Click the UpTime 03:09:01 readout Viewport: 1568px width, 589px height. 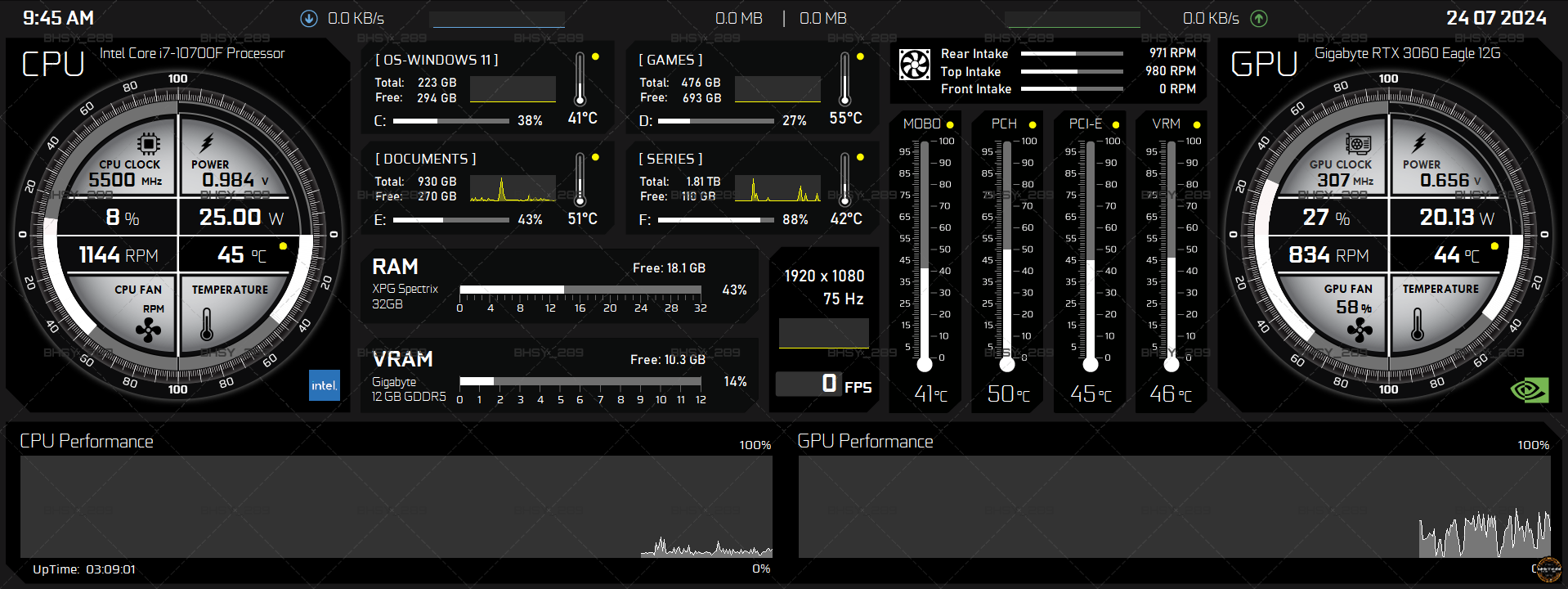point(84,569)
